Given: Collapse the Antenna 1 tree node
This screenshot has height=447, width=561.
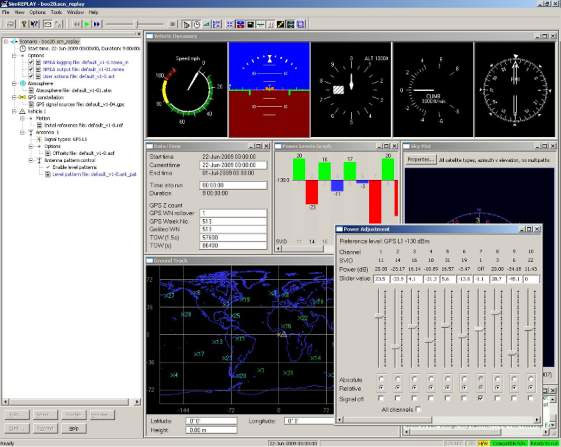Looking at the screenshot, I should point(23,132).
